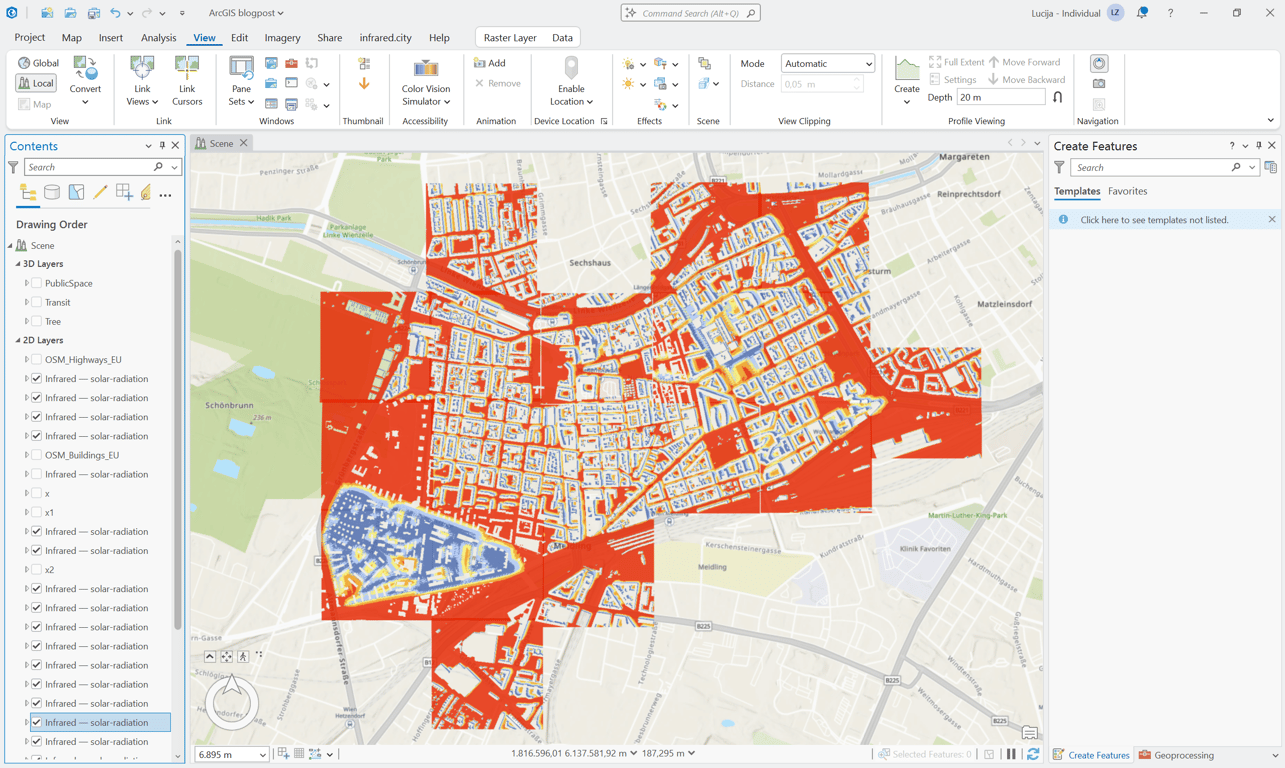Open the Pane Sets menu
This screenshot has height=768, width=1285.
pyautogui.click(x=241, y=82)
